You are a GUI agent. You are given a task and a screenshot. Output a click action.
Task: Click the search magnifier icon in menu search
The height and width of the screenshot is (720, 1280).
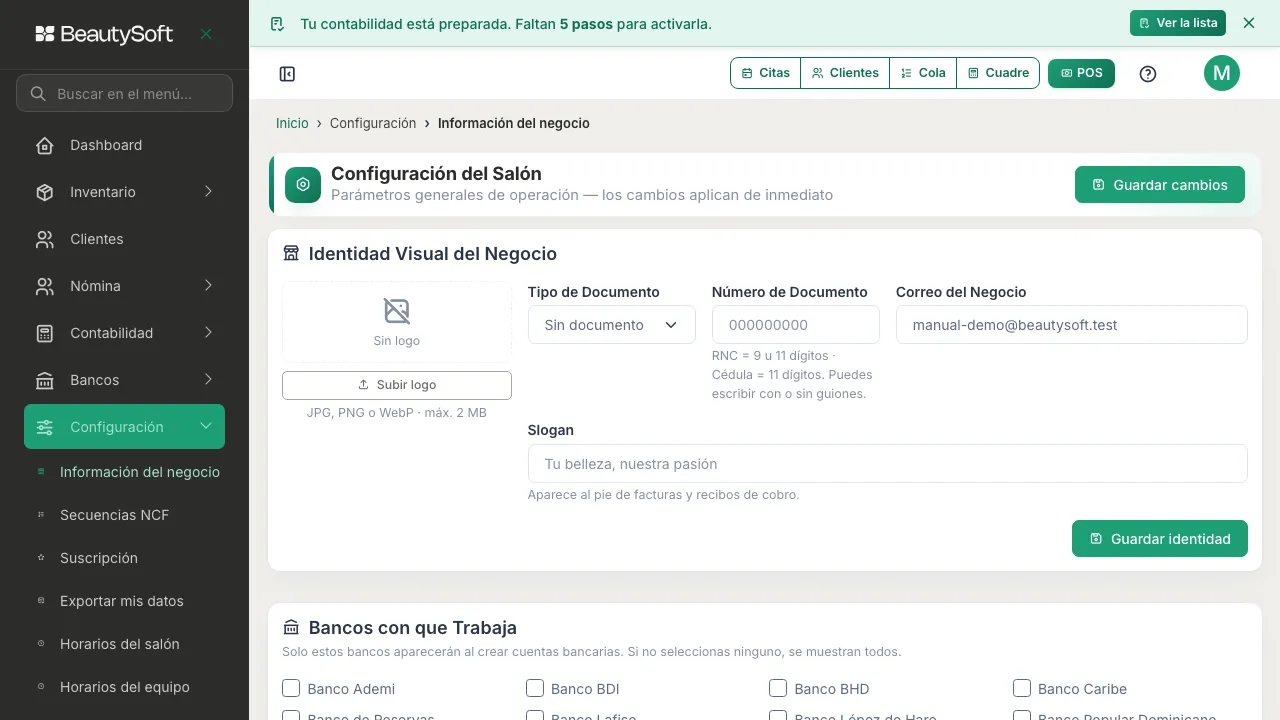[x=38, y=94]
